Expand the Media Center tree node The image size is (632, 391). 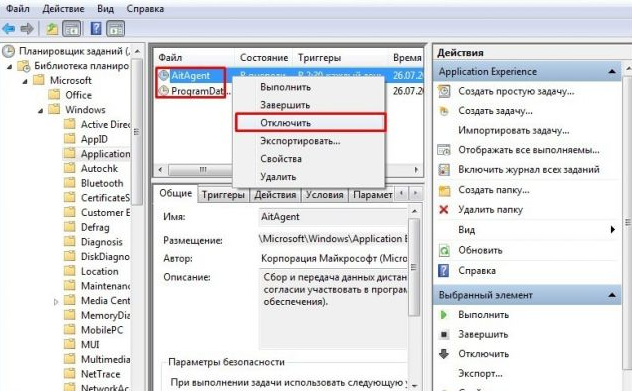[x=56, y=301]
